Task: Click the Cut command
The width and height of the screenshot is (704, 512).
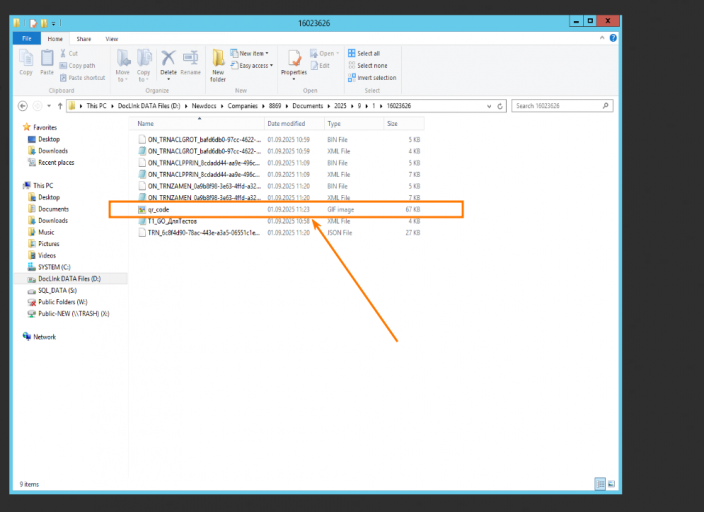Action: click(69, 53)
